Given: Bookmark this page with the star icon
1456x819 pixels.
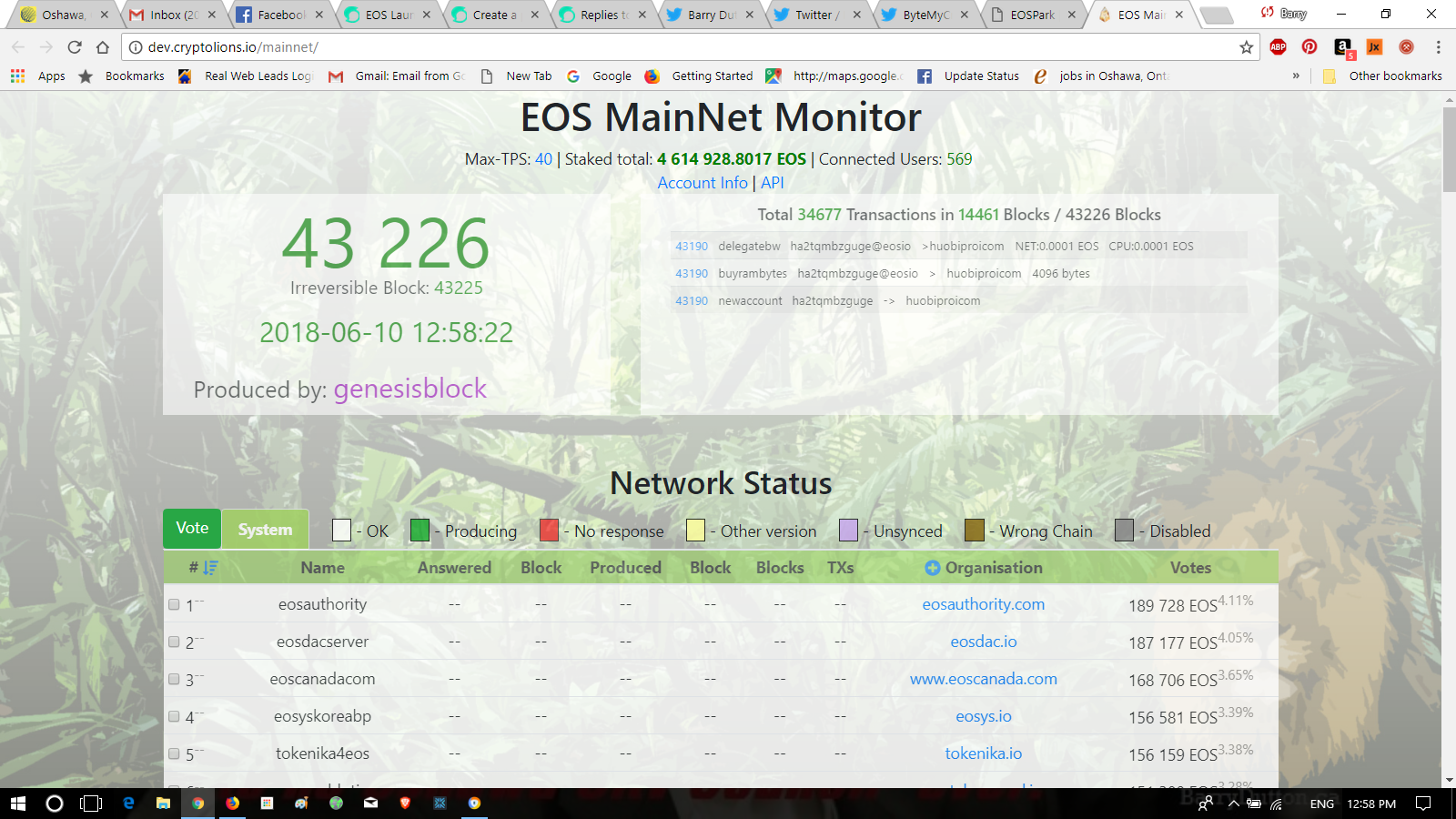Looking at the screenshot, I should click(1246, 47).
